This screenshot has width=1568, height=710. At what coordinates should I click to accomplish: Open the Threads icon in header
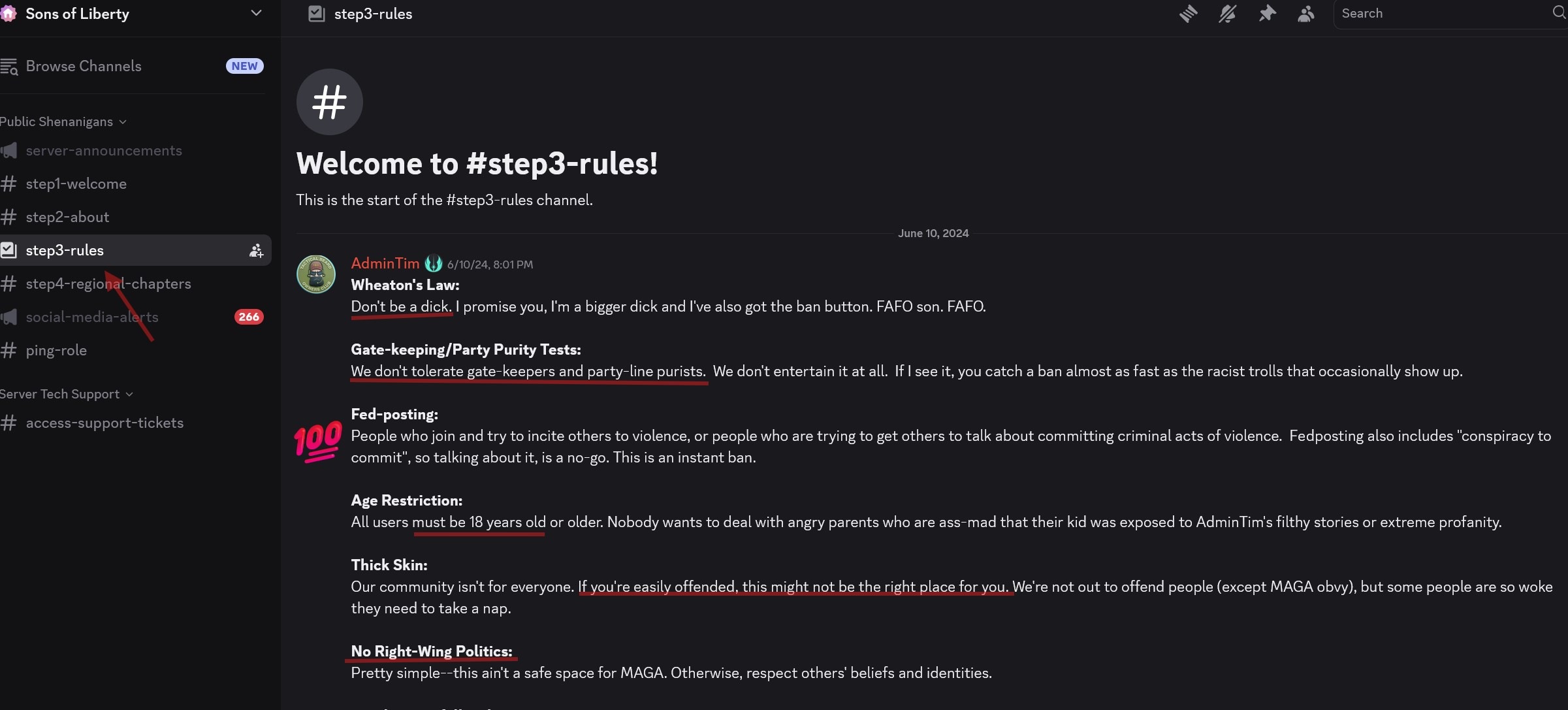pyautogui.click(x=1189, y=14)
